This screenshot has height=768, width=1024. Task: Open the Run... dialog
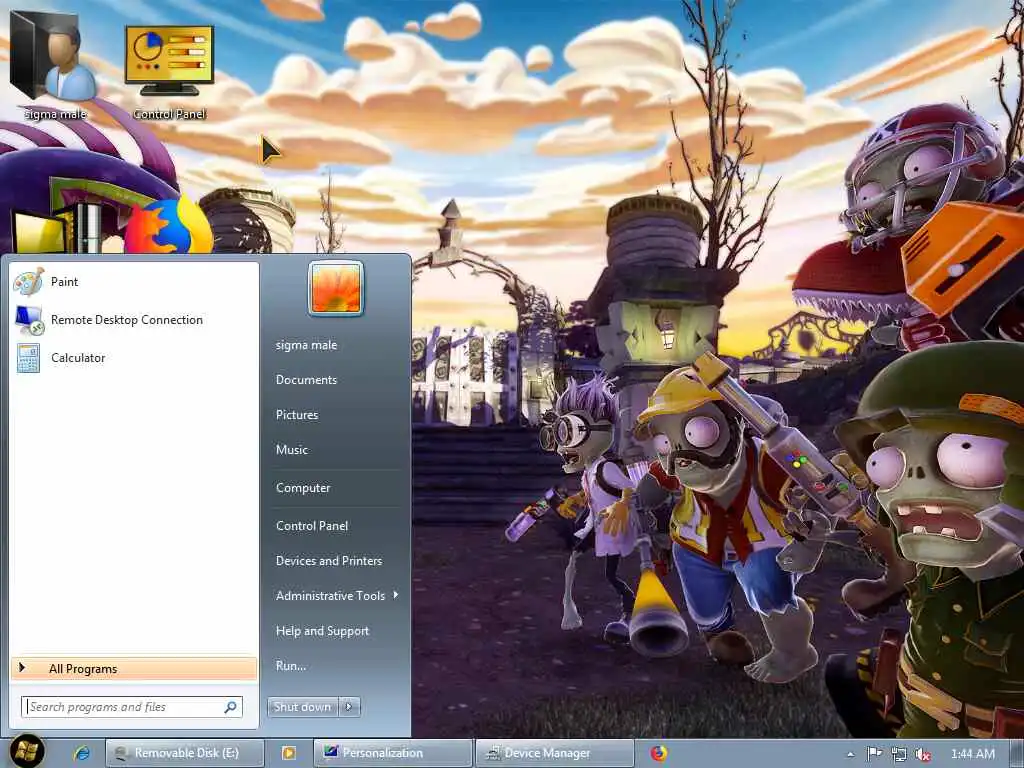point(291,665)
